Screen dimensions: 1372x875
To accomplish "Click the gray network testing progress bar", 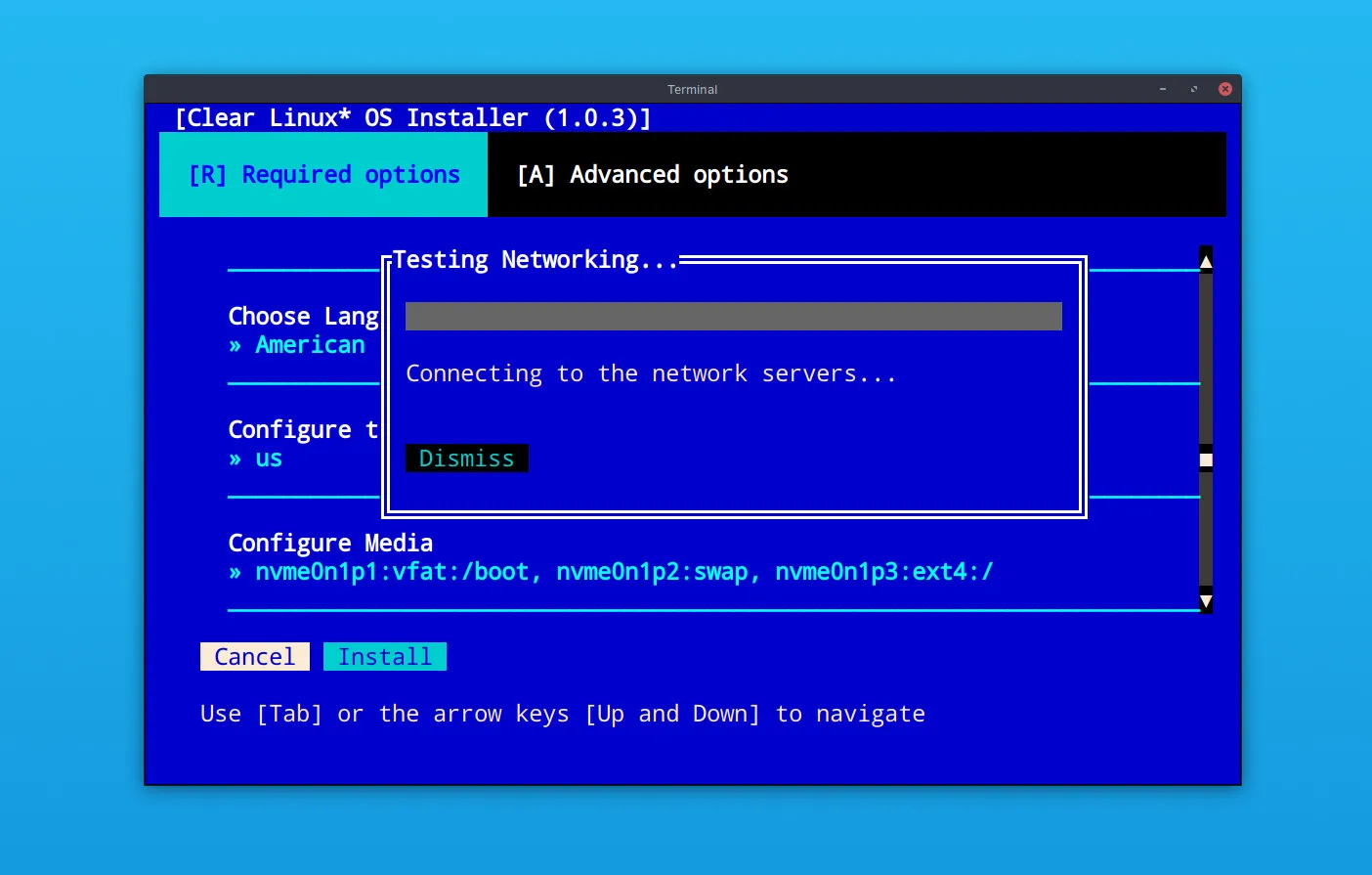I will (733, 317).
